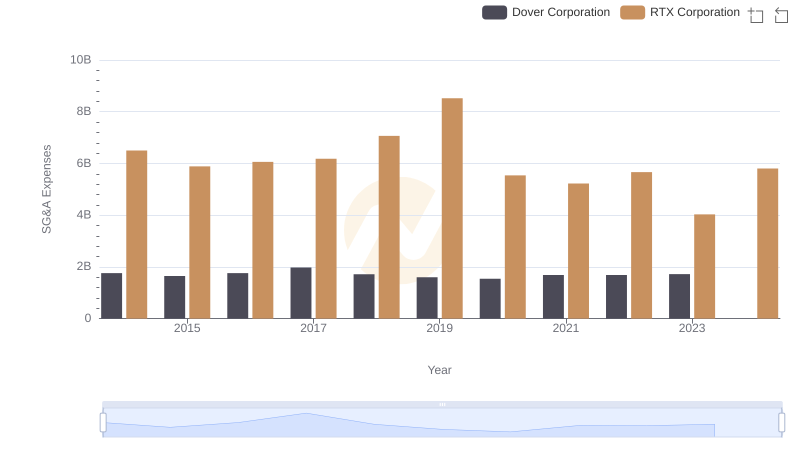Click the RTX bar for 2017
Viewport: 800px width, 461px height.
tap(326, 239)
